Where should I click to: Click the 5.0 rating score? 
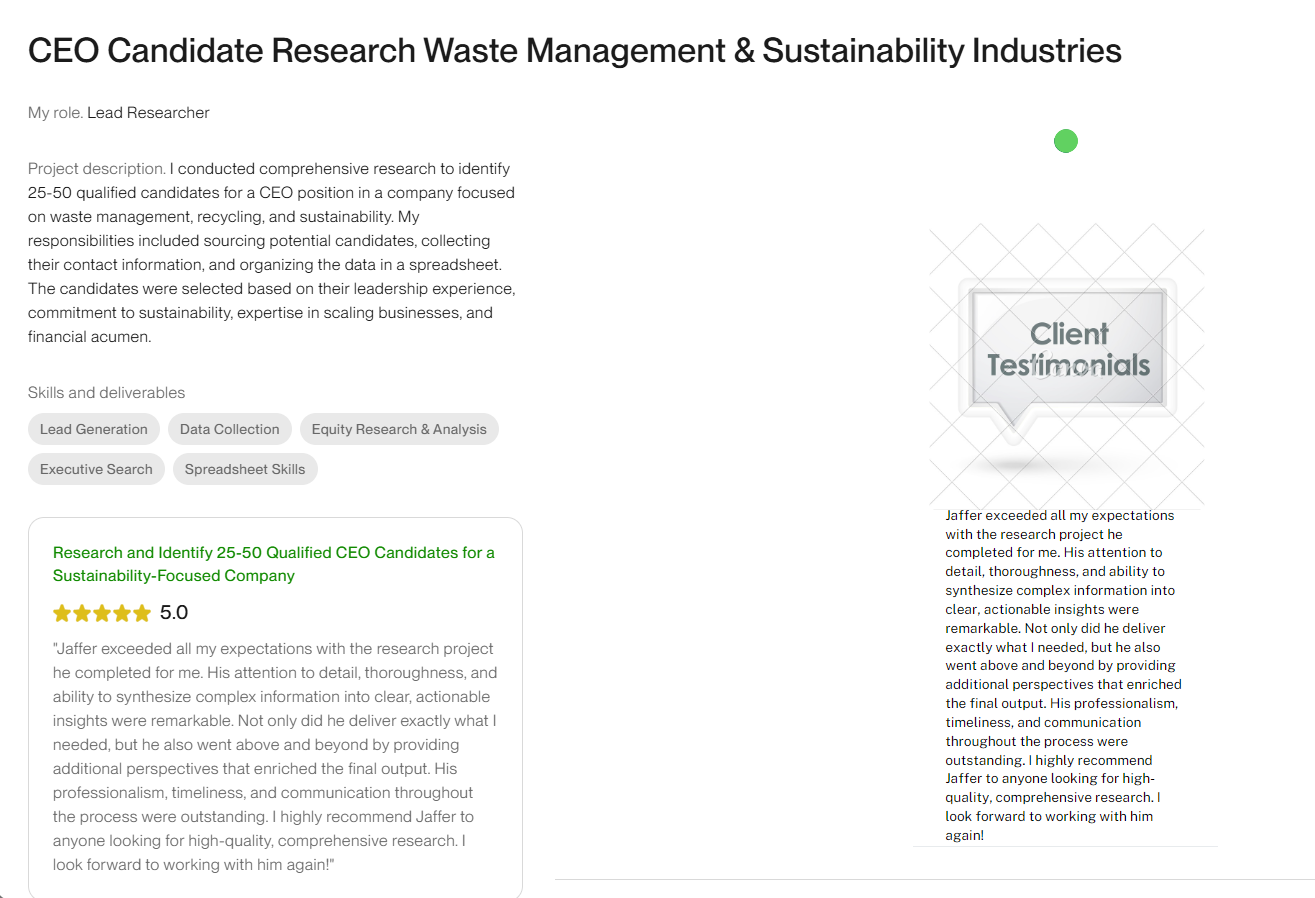coord(174,613)
